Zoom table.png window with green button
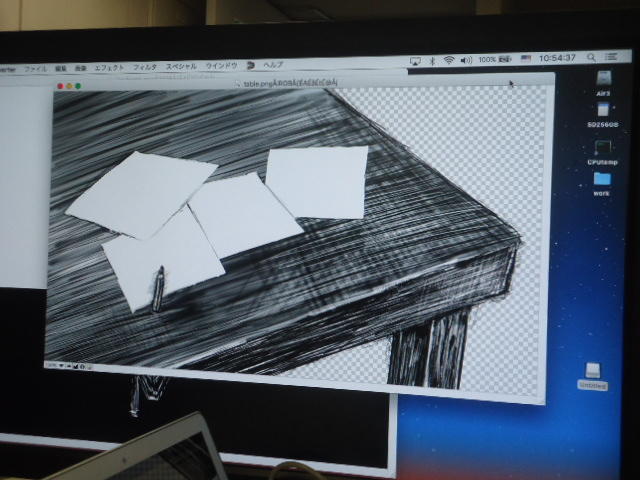 point(78,86)
